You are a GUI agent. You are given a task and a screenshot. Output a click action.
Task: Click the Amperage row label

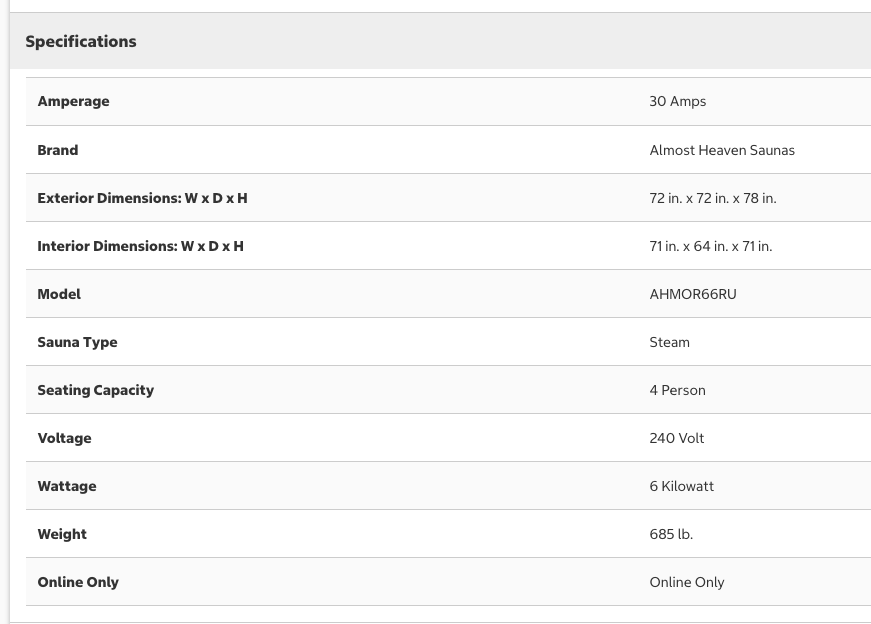(73, 101)
